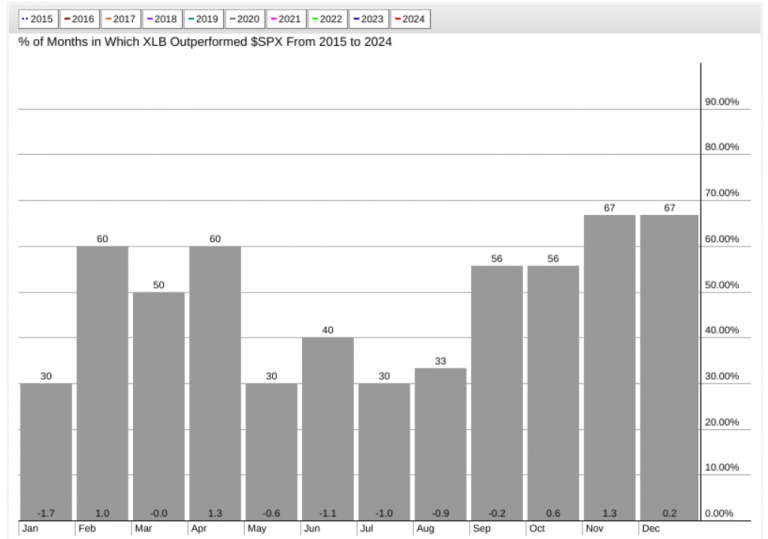Click the 10.00% y-axis label

721,467
